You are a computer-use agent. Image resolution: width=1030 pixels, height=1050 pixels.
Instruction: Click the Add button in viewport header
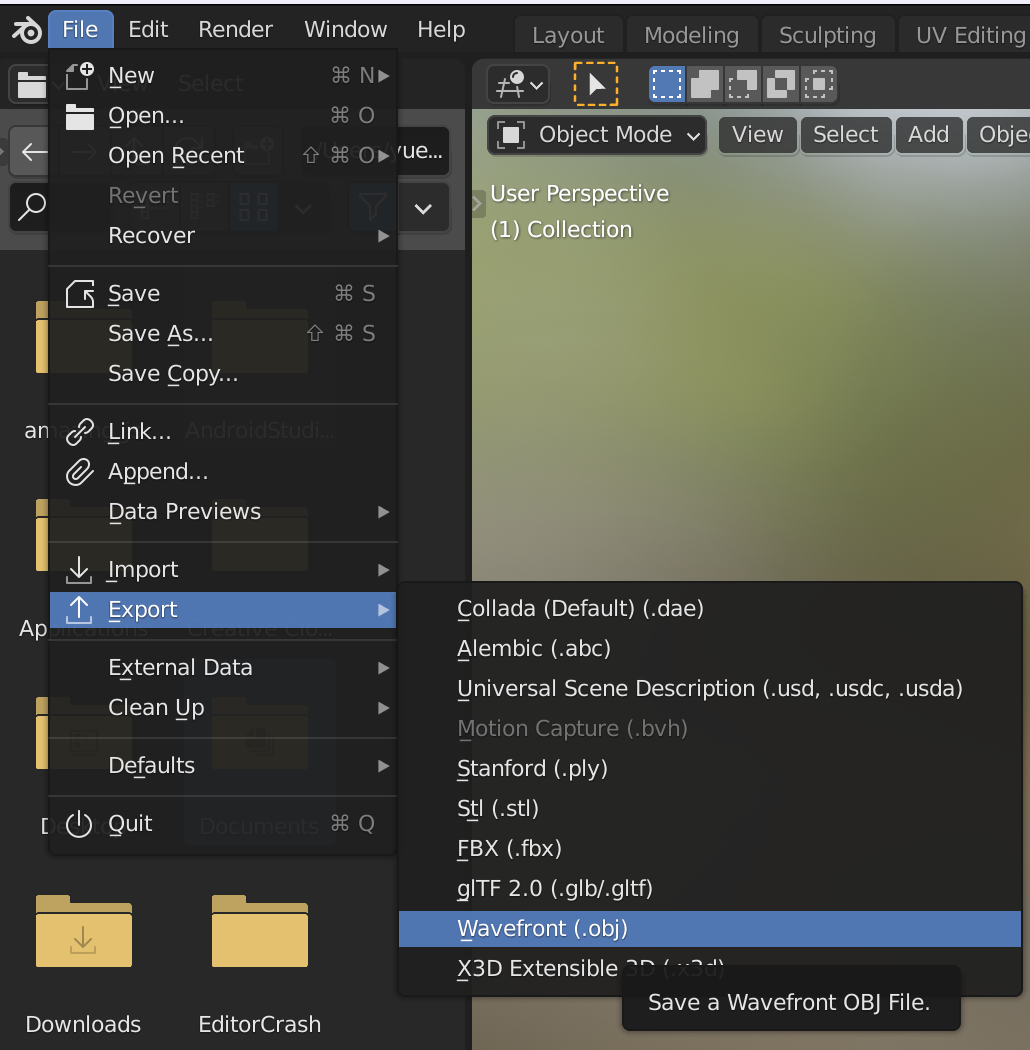click(x=929, y=135)
